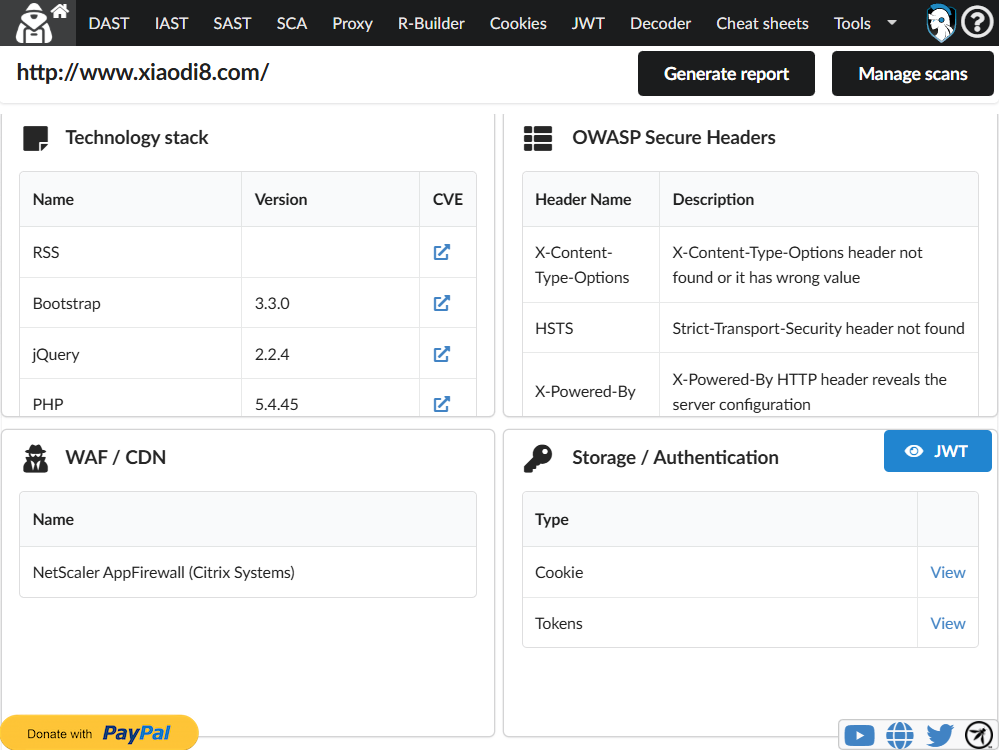Open the help question mark icon
Screen dimensions: 999x750
click(x=977, y=23)
